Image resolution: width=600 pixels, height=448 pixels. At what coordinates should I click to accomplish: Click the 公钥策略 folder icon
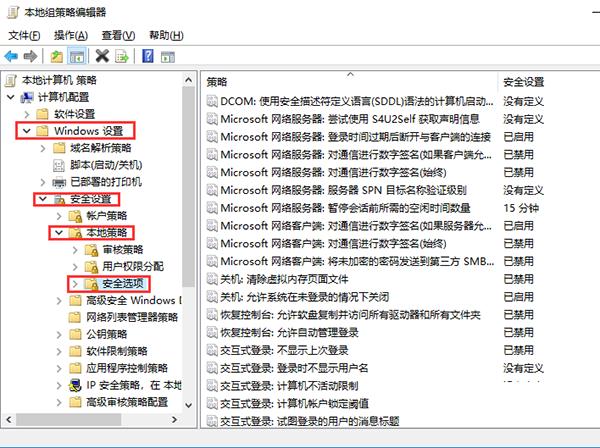75,334
